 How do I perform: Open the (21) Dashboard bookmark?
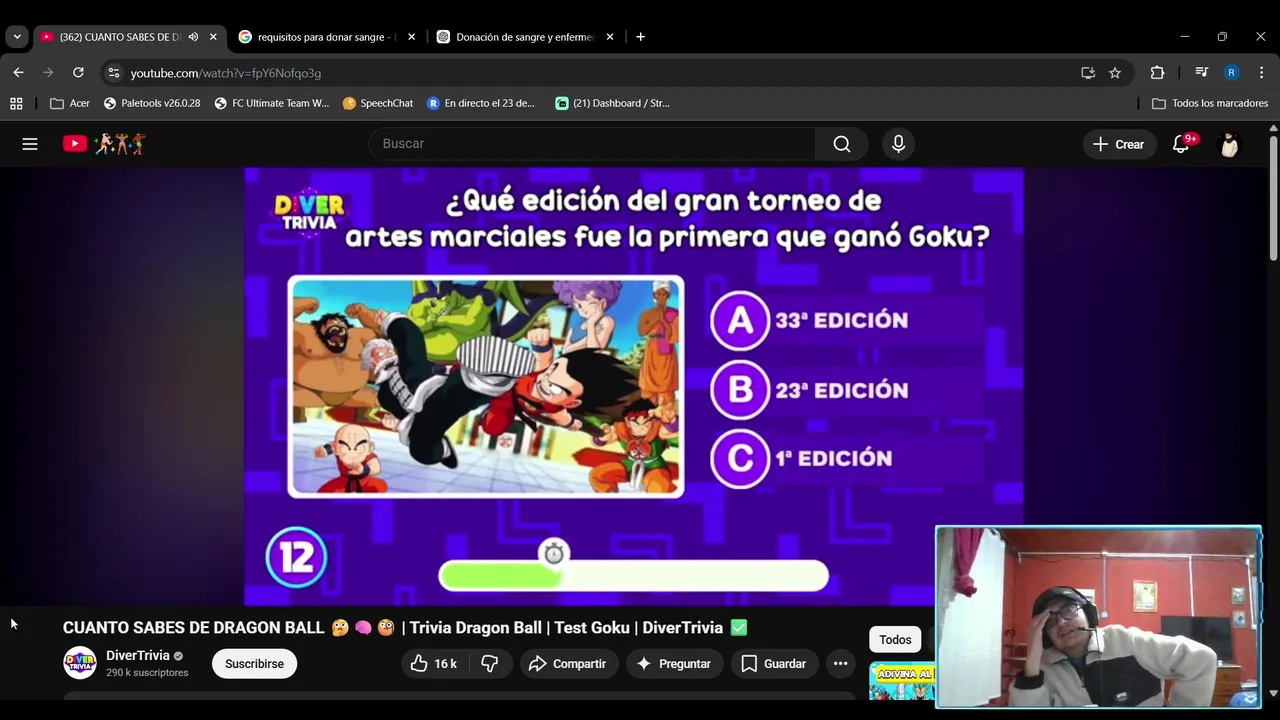point(612,103)
